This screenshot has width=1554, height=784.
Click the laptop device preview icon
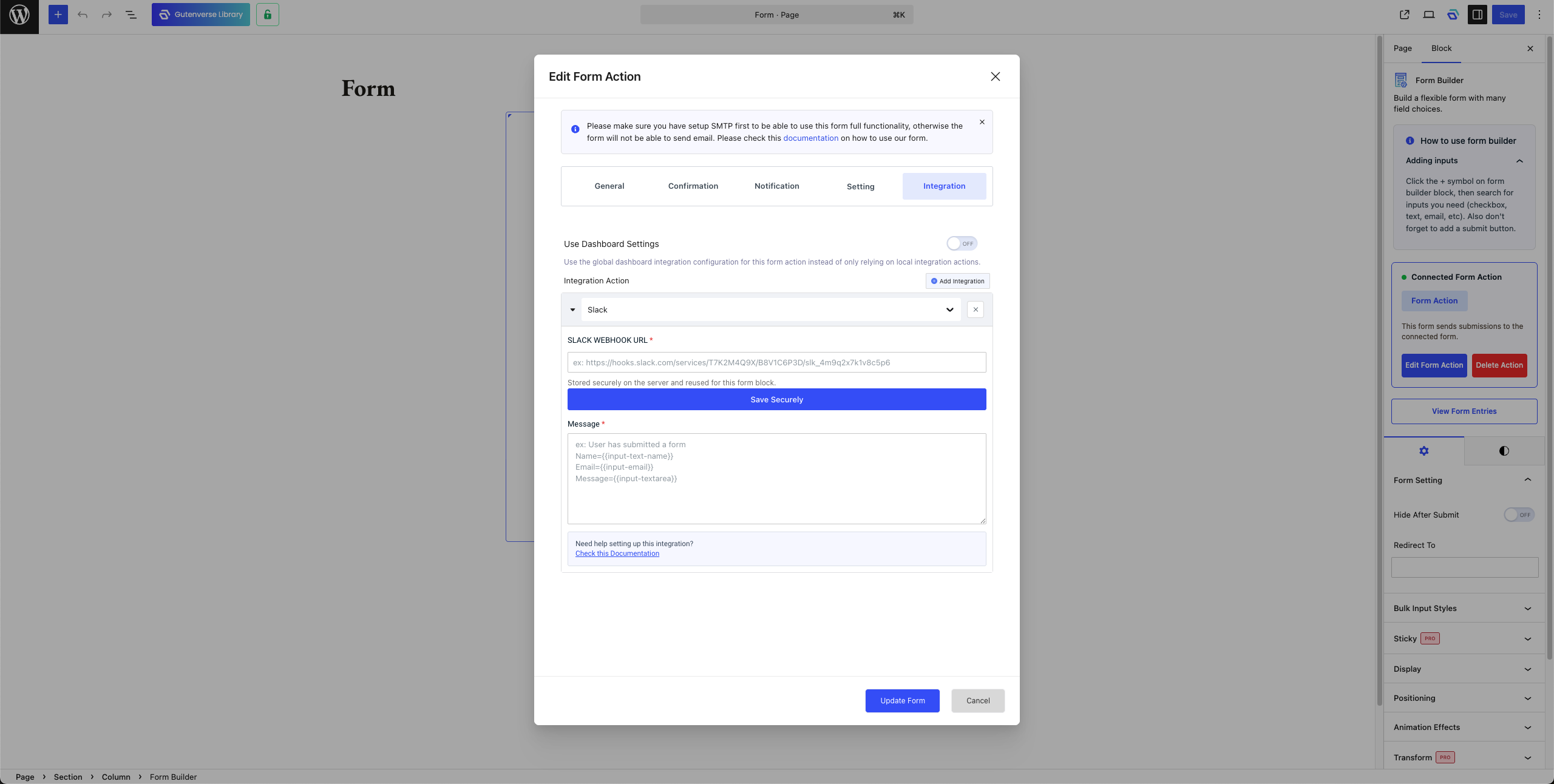[1429, 15]
